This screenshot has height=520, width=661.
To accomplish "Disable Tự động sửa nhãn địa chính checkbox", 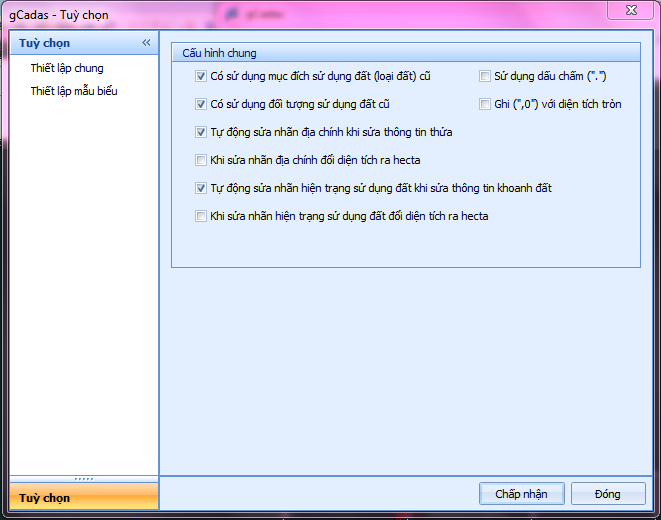I will point(201,132).
